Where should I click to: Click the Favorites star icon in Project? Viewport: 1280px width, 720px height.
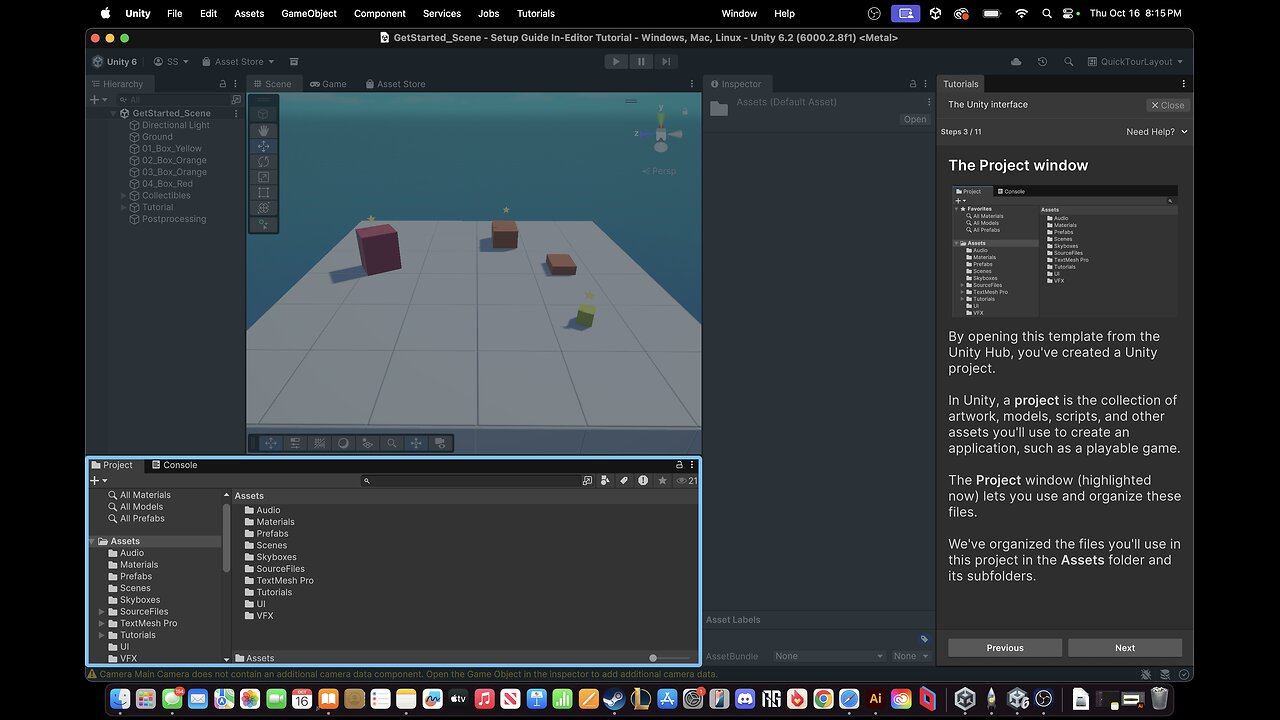tap(662, 481)
